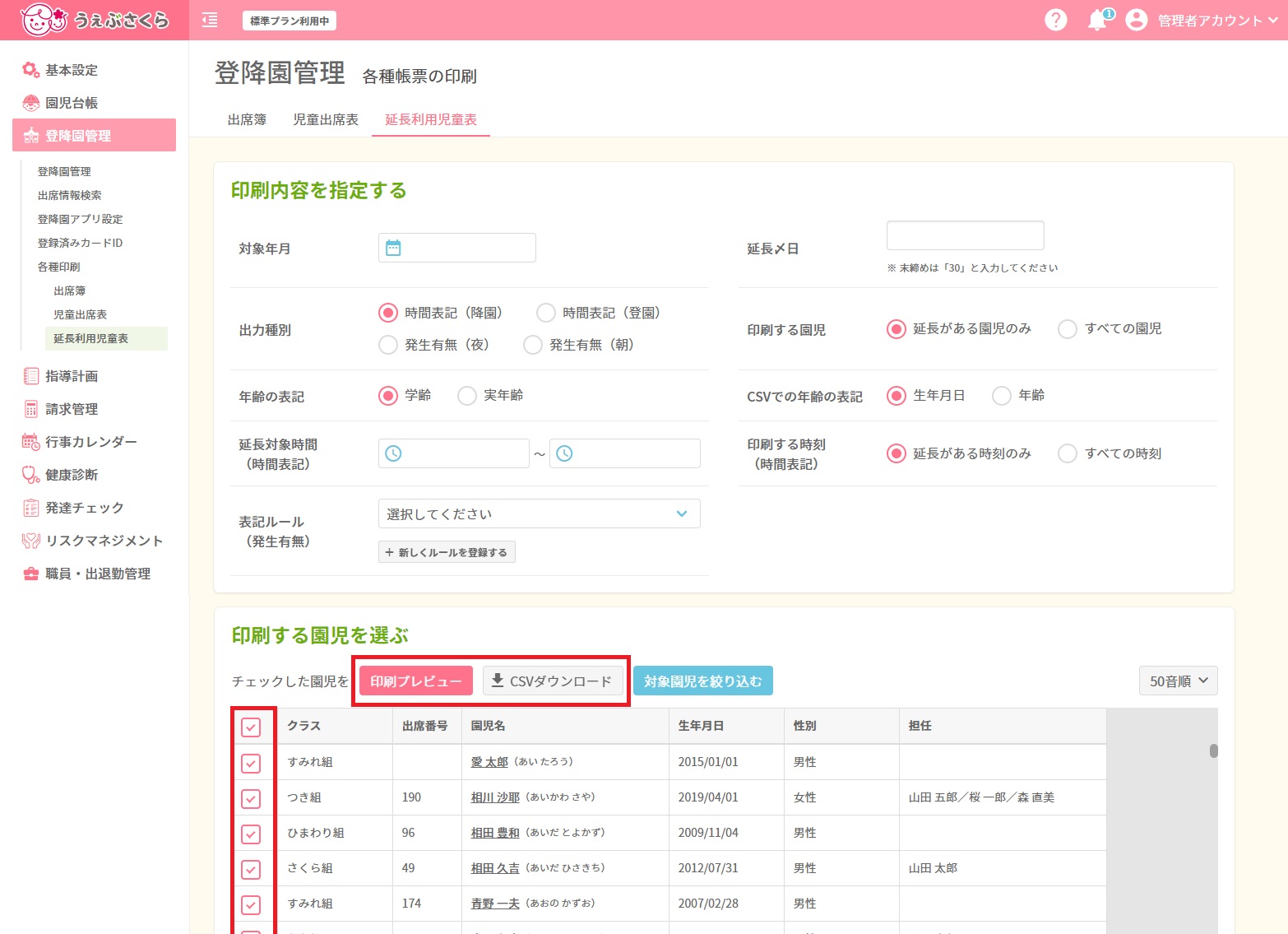The height and width of the screenshot is (934, 1288).
Task: Uncheck the checkbox for 相田 豊和 row
Action: coord(251,834)
